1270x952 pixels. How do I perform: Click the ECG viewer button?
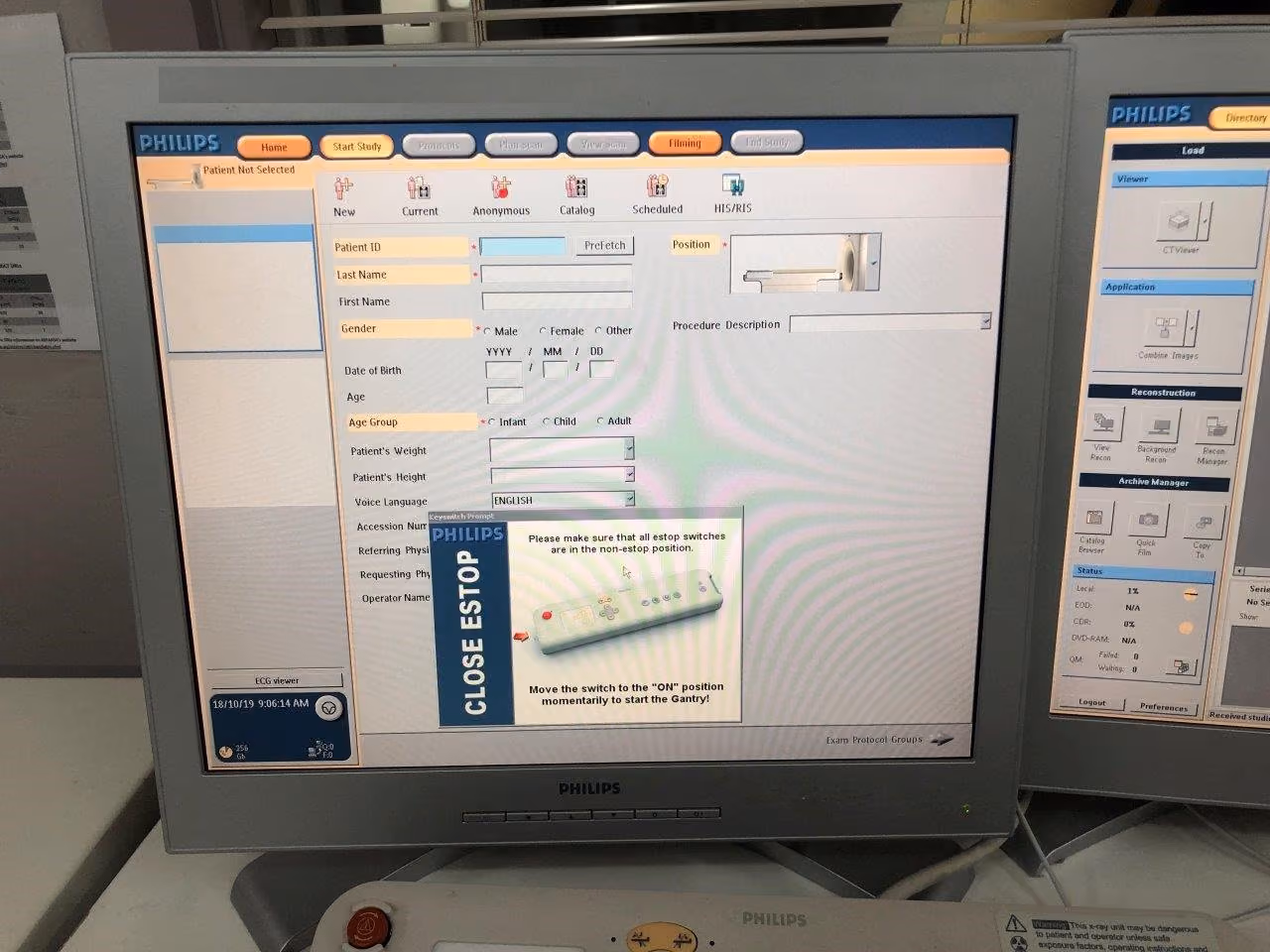tap(277, 680)
